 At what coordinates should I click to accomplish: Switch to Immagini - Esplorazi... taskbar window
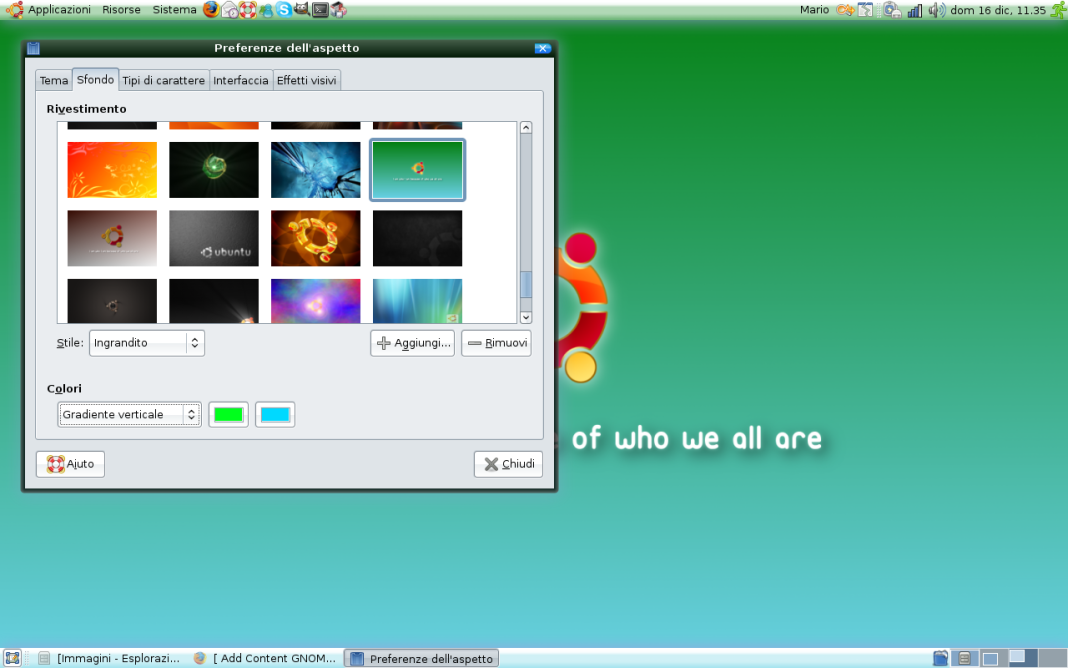coord(109,658)
